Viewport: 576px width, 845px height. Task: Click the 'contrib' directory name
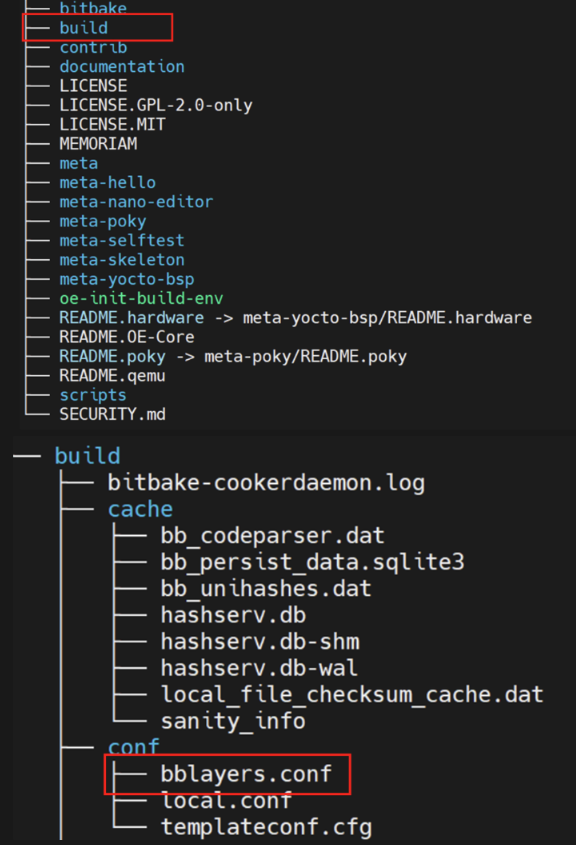[93, 47]
